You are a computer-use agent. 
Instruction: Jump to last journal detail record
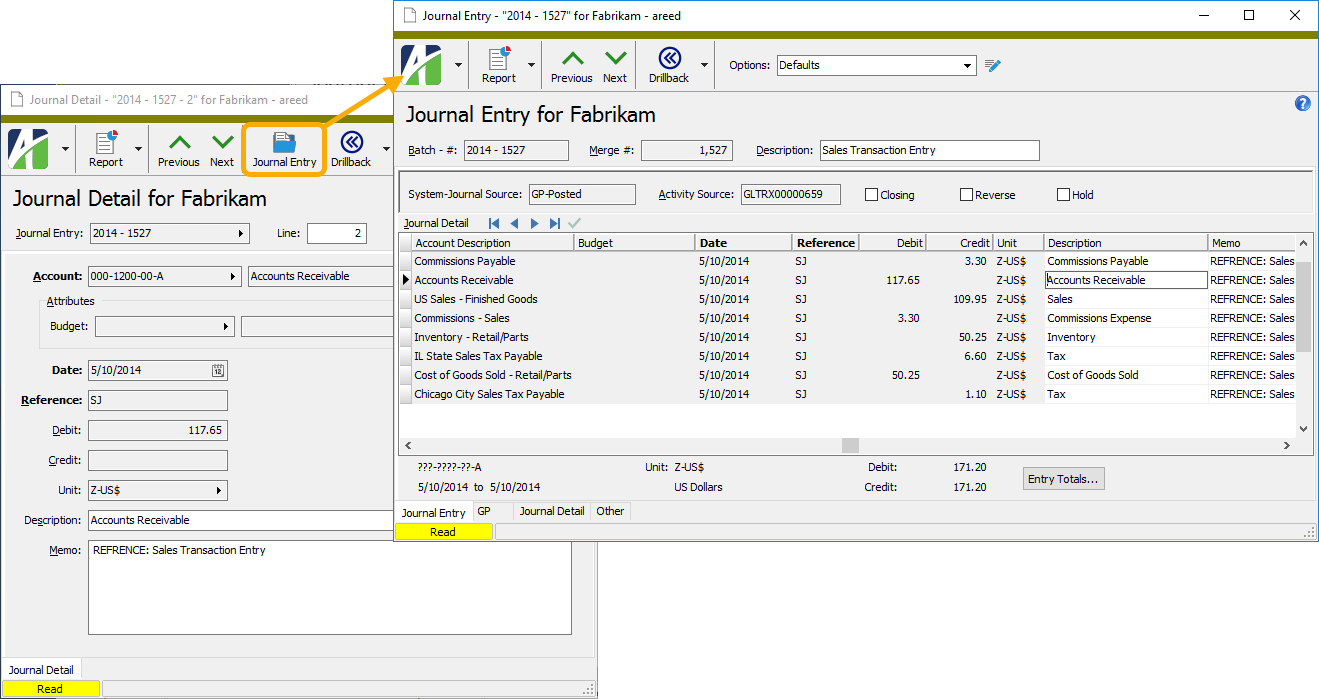(554, 224)
